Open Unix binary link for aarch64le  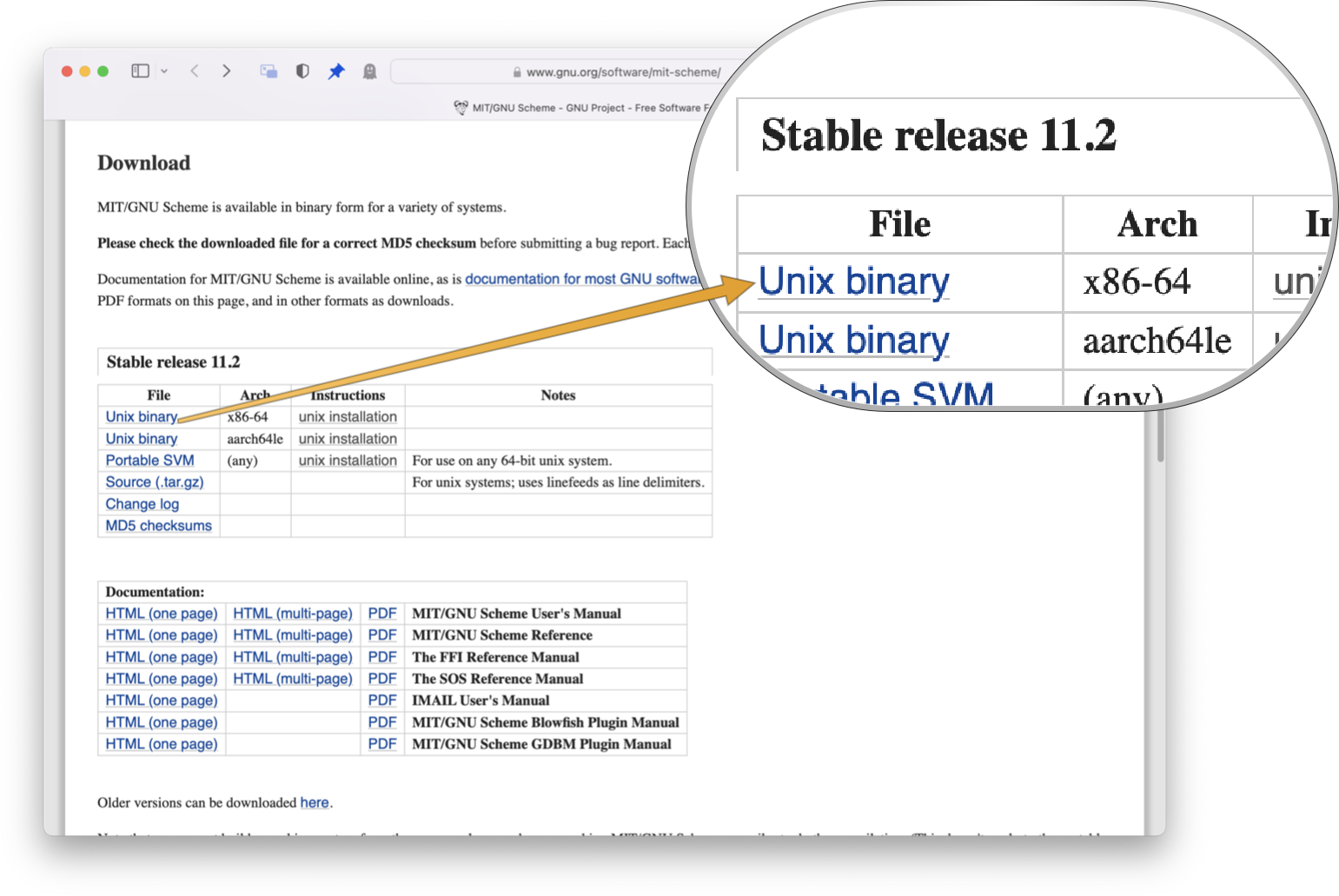[x=142, y=439]
